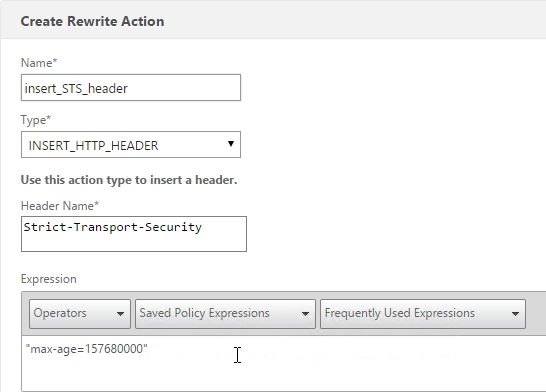Click the Expression section label
This screenshot has height=392, width=546.
tap(48, 279)
